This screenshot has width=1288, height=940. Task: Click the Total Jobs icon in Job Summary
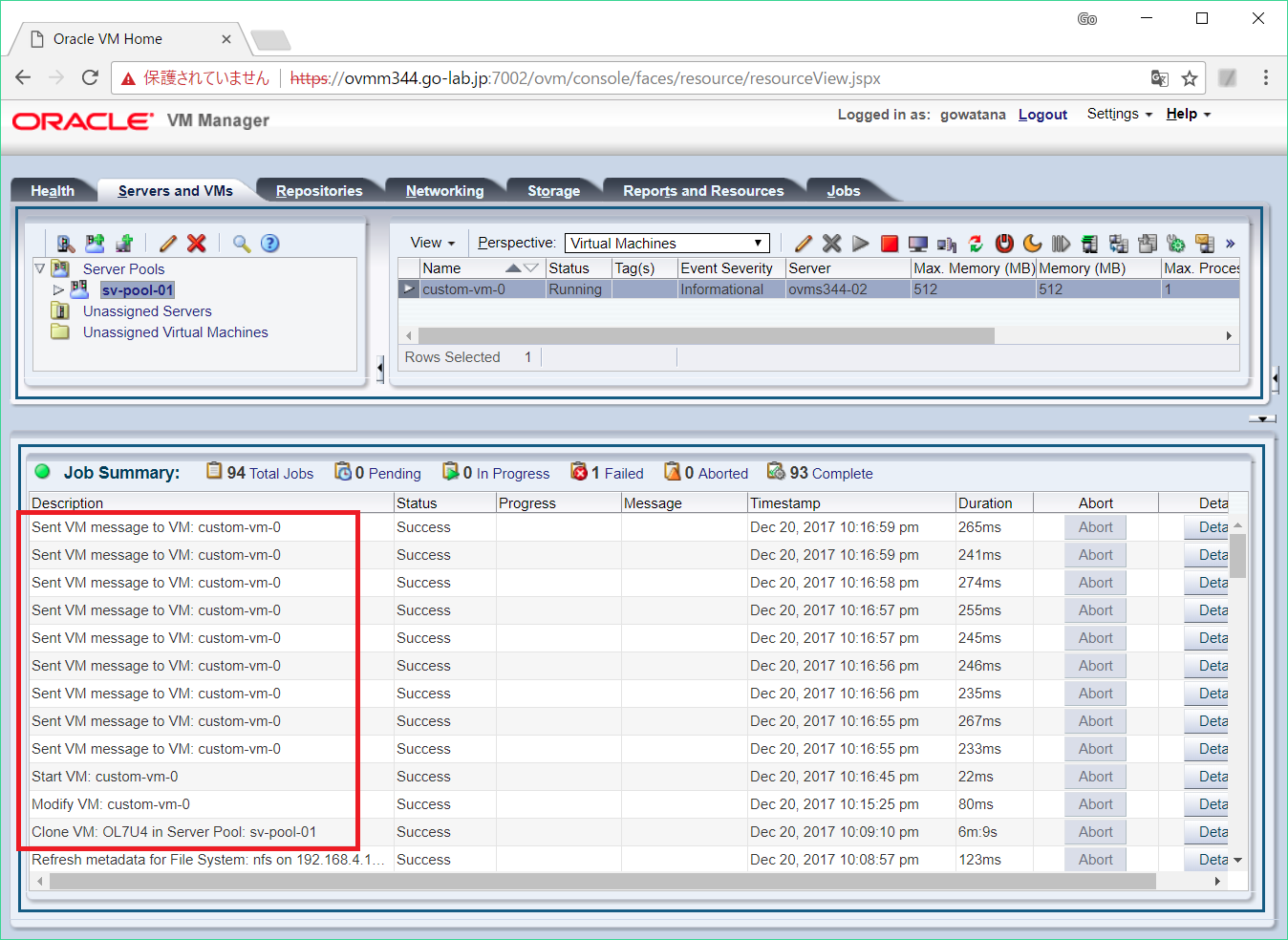click(x=214, y=471)
